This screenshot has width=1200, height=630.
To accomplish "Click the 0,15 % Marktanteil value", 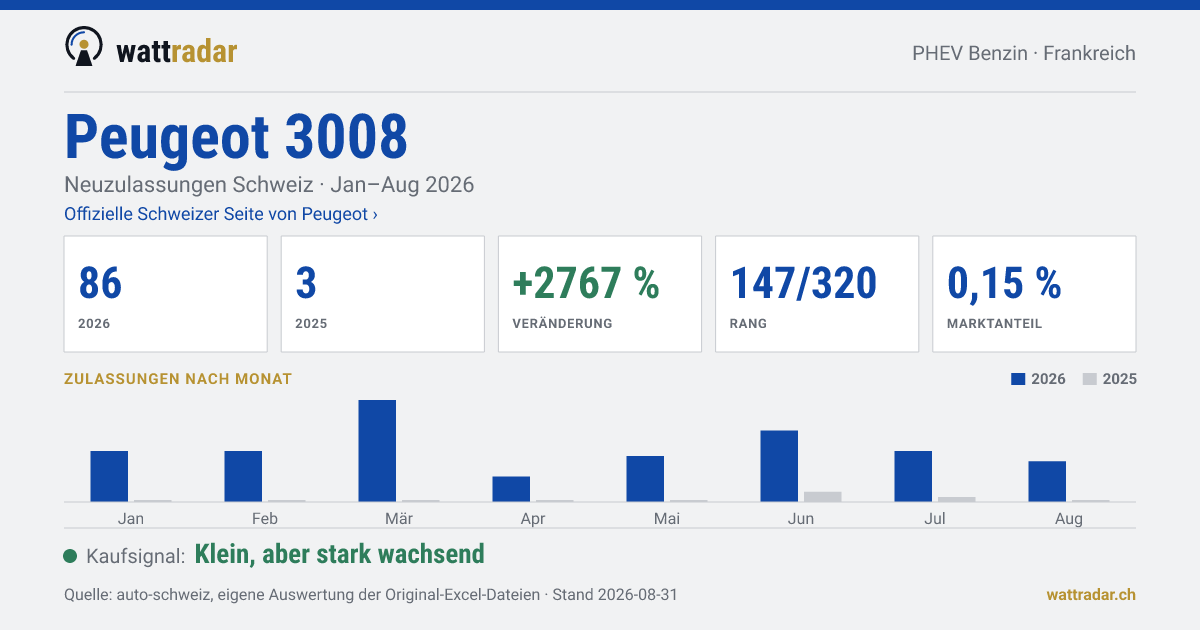I will (1004, 284).
